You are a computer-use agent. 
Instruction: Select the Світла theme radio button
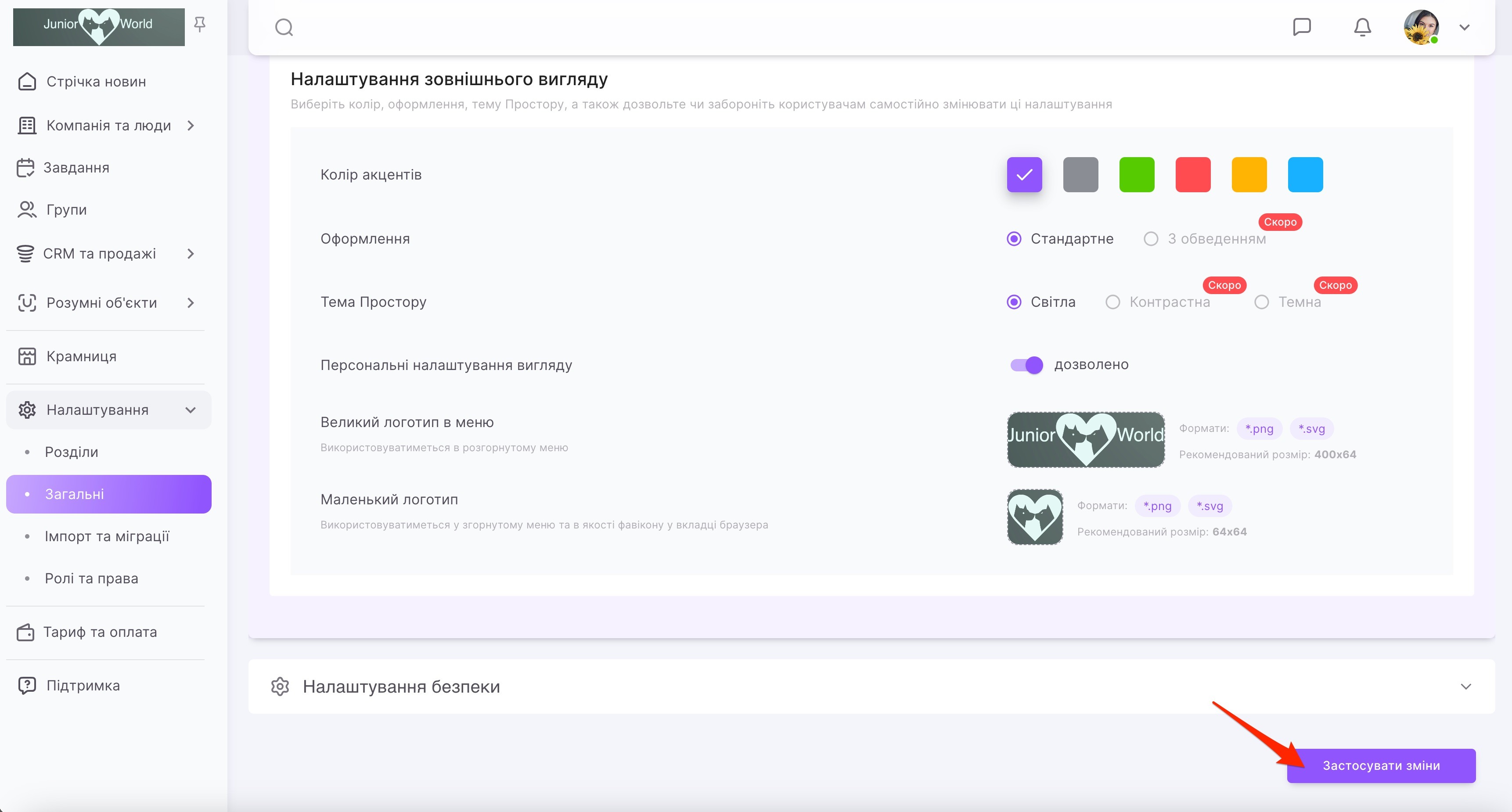(x=1014, y=302)
